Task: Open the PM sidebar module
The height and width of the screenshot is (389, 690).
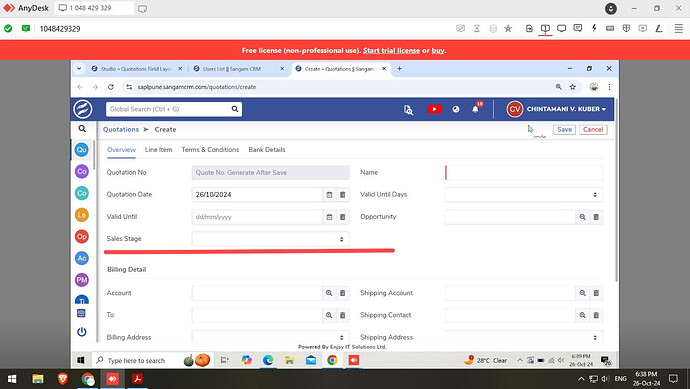Action: point(82,279)
